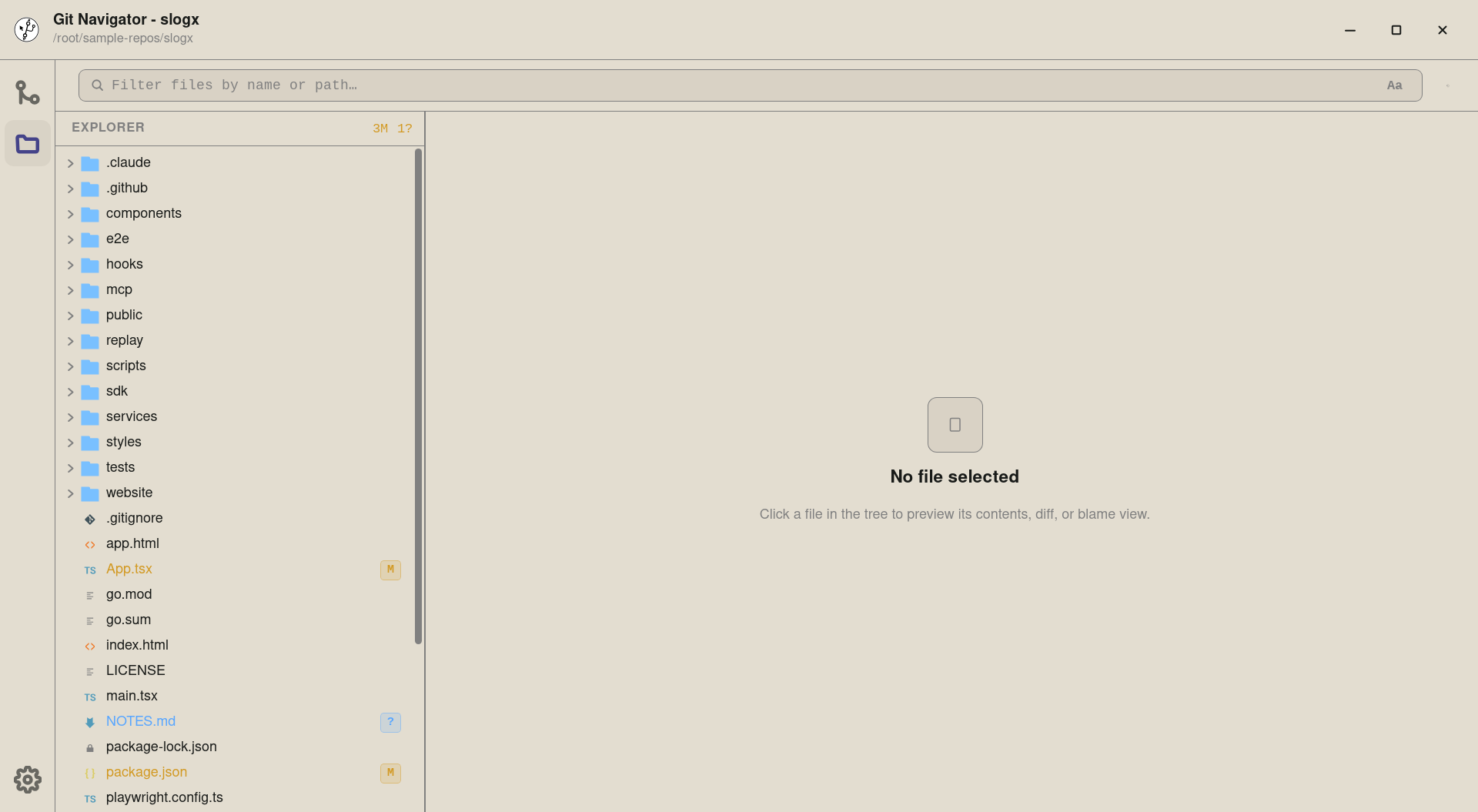Click the Git Navigator app logo
Image resolution: width=1478 pixels, height=812 pixels.
click(x=27, y=29)
